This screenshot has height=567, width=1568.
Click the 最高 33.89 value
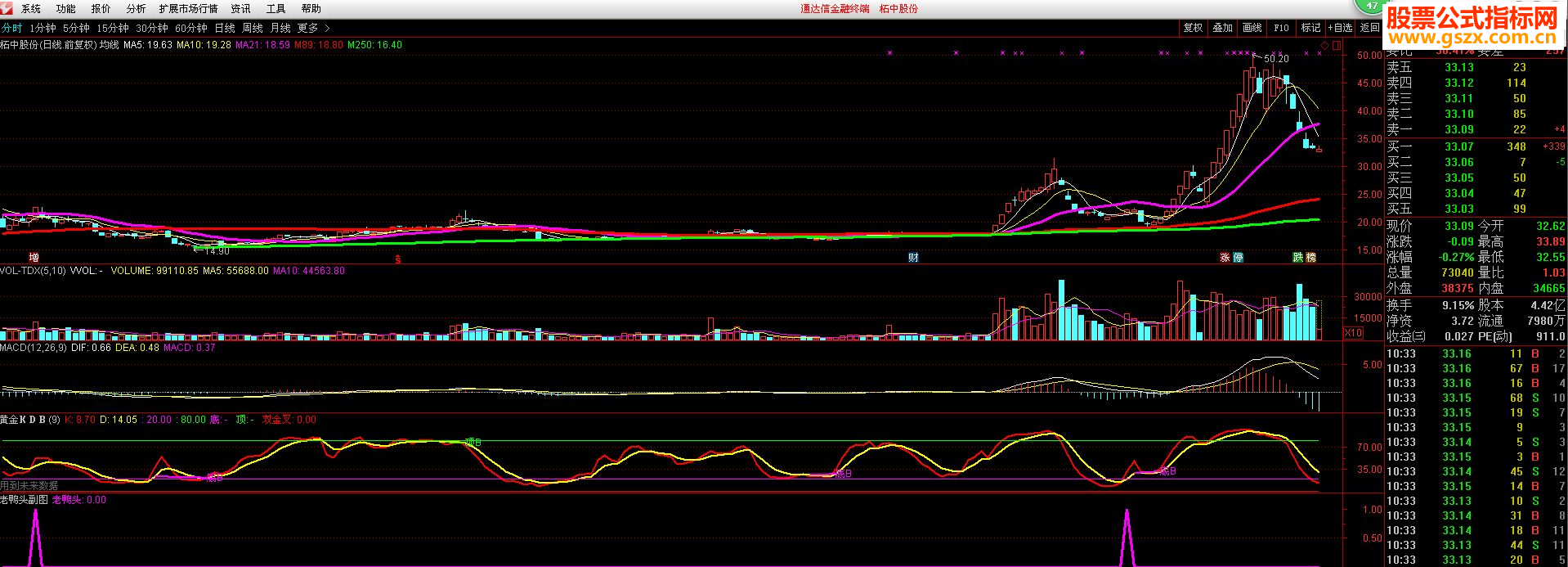click(1551, 241)
